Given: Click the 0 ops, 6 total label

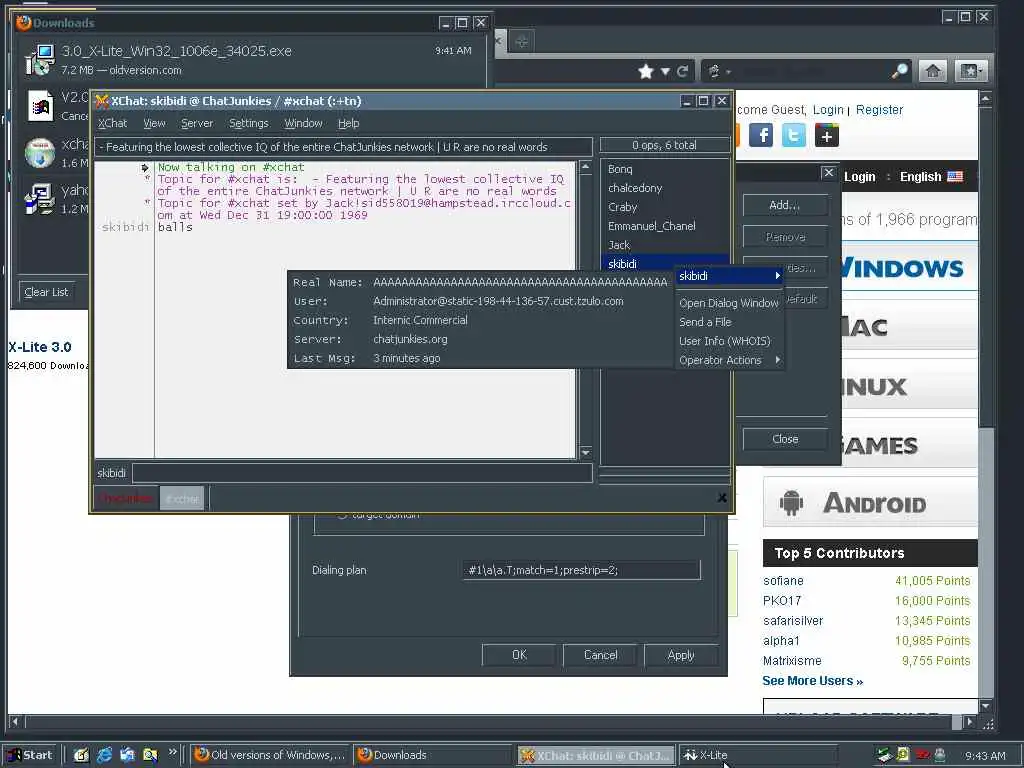Looking at the screenshot, I should (x=664, y=145).
